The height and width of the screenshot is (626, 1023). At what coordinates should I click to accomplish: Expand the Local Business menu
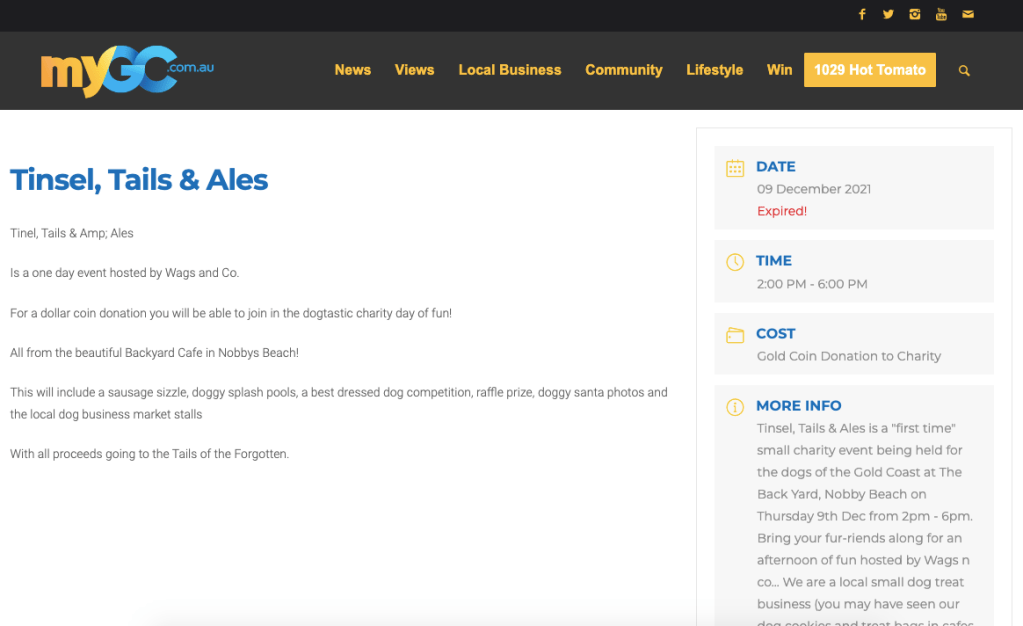(x=509, y=70)
